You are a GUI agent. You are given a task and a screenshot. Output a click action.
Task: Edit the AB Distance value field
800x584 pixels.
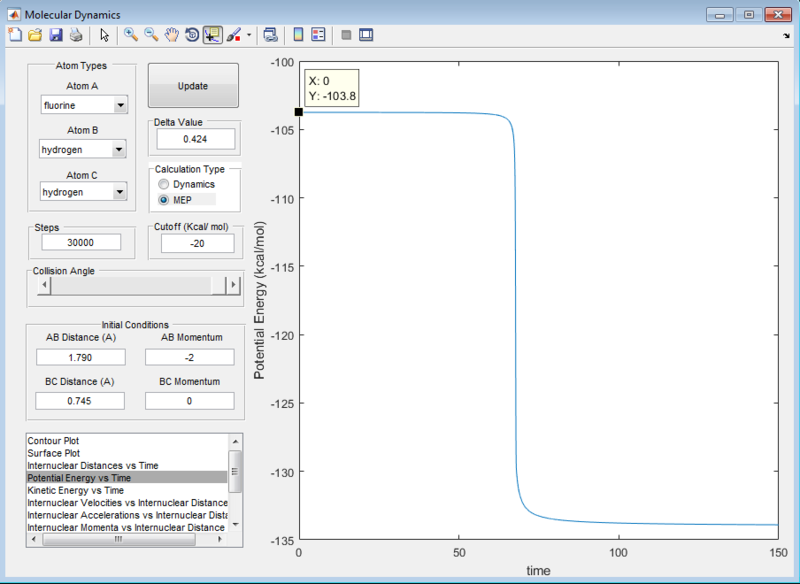coord(79,357)
